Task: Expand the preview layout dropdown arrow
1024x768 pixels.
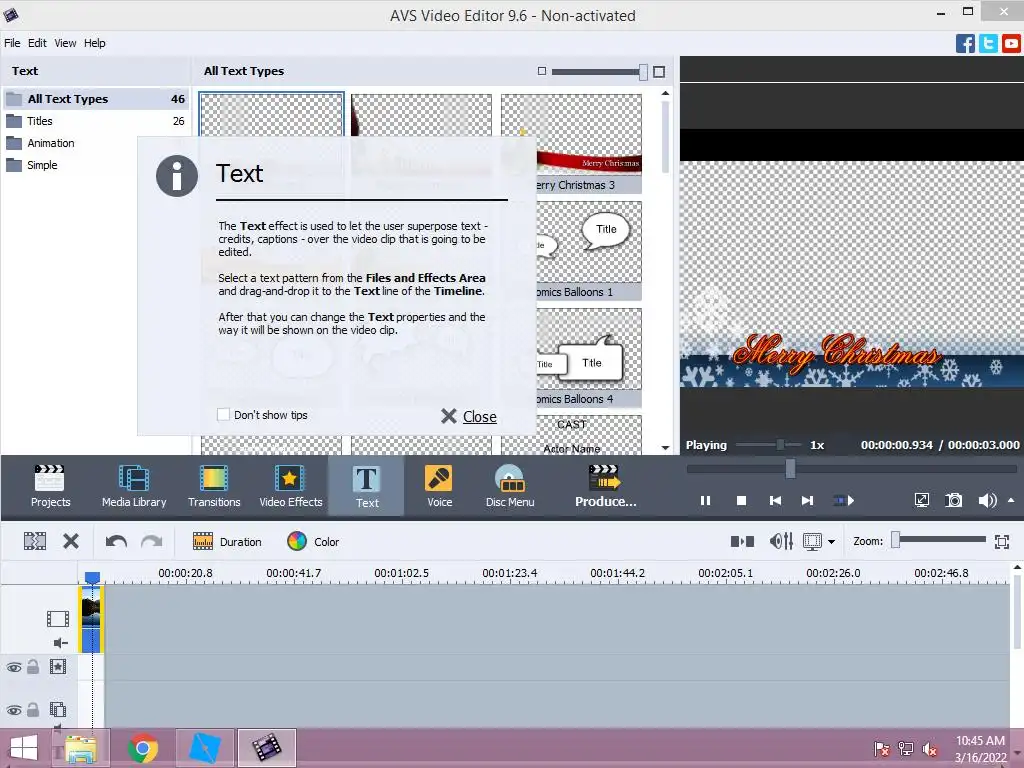Action: coord(831,542)
